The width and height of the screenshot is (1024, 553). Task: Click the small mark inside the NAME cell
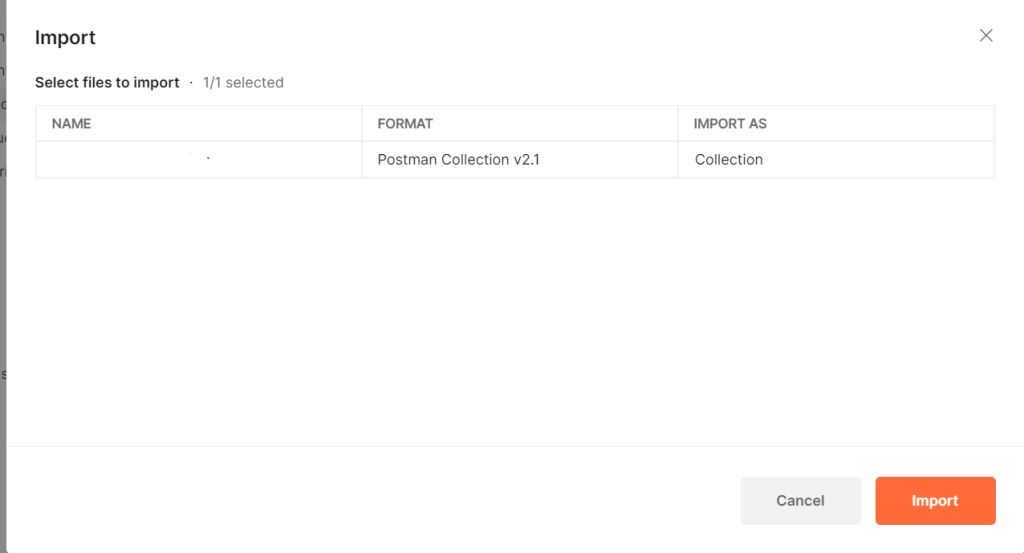(207, 158)
